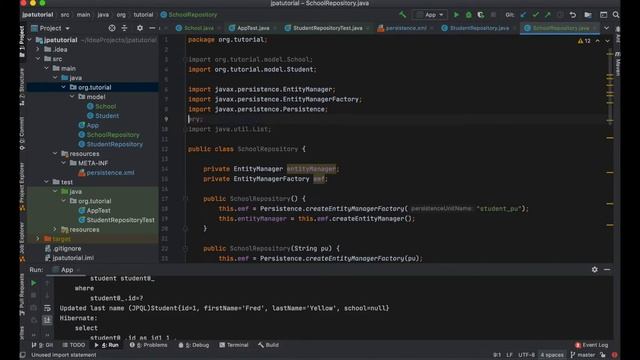
Task: Run App with the green toolbar play icon
Action: 456,15
